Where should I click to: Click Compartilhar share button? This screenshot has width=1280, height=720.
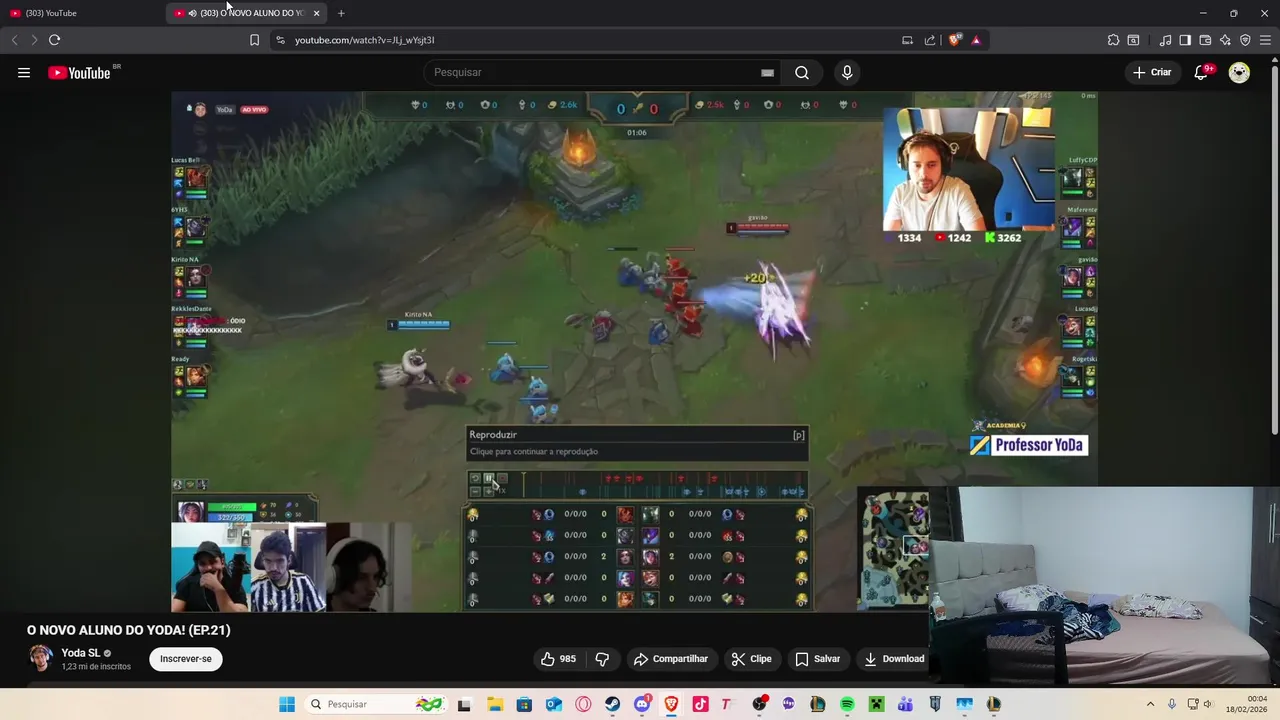[671, 659]
